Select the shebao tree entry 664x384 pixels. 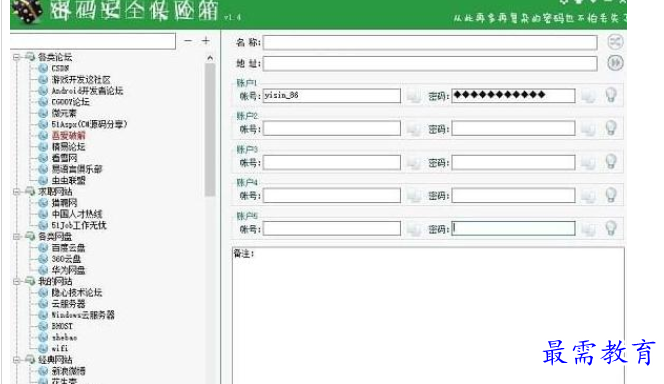[64, 337]
